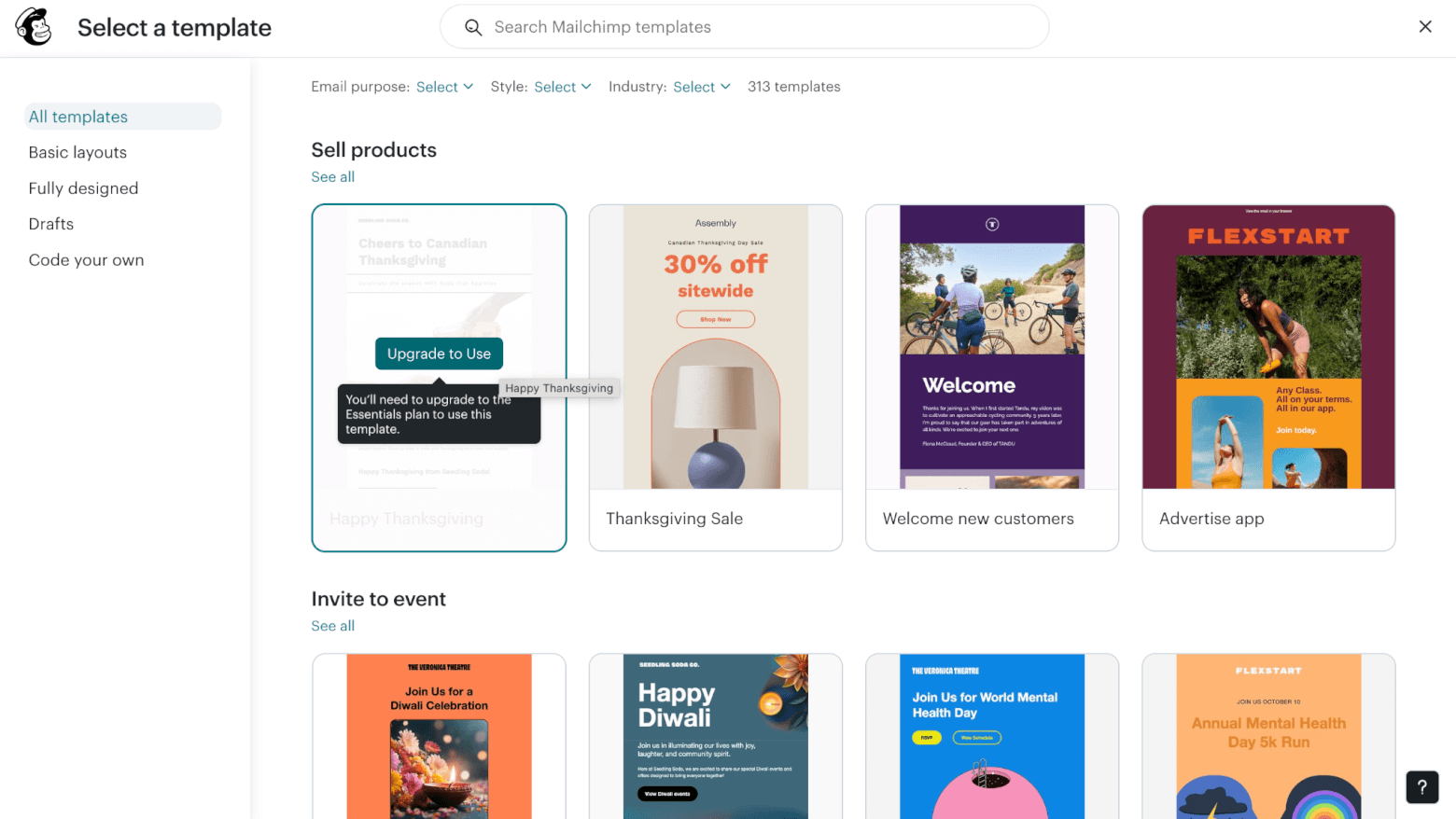
Task: Expand the Email purpose dropdown
Action: click(x=444, y=87)
